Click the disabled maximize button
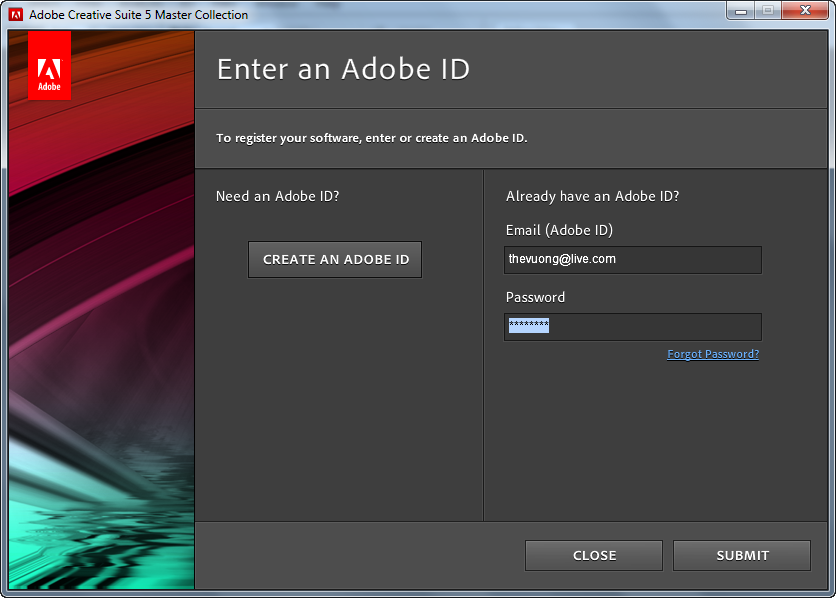 point(768,11)
